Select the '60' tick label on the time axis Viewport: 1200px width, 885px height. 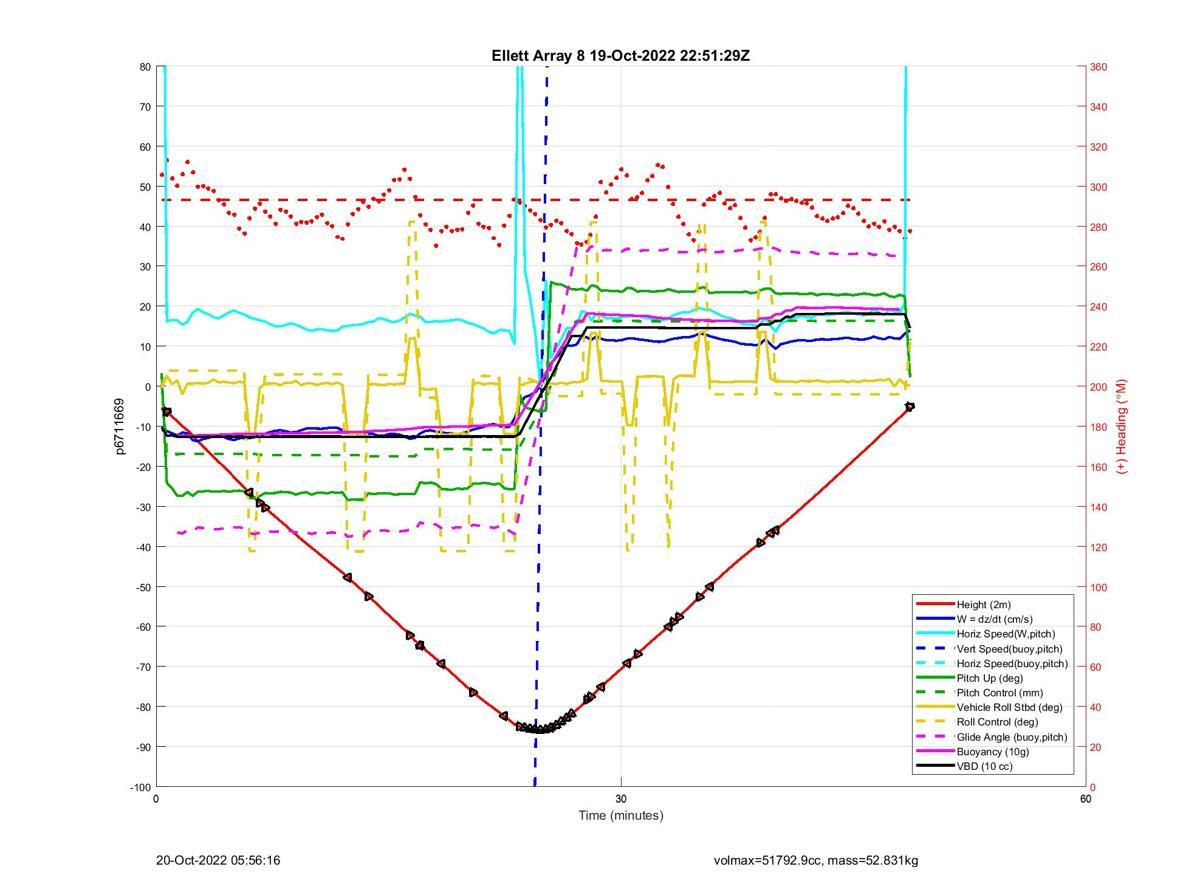point(1085,799)
